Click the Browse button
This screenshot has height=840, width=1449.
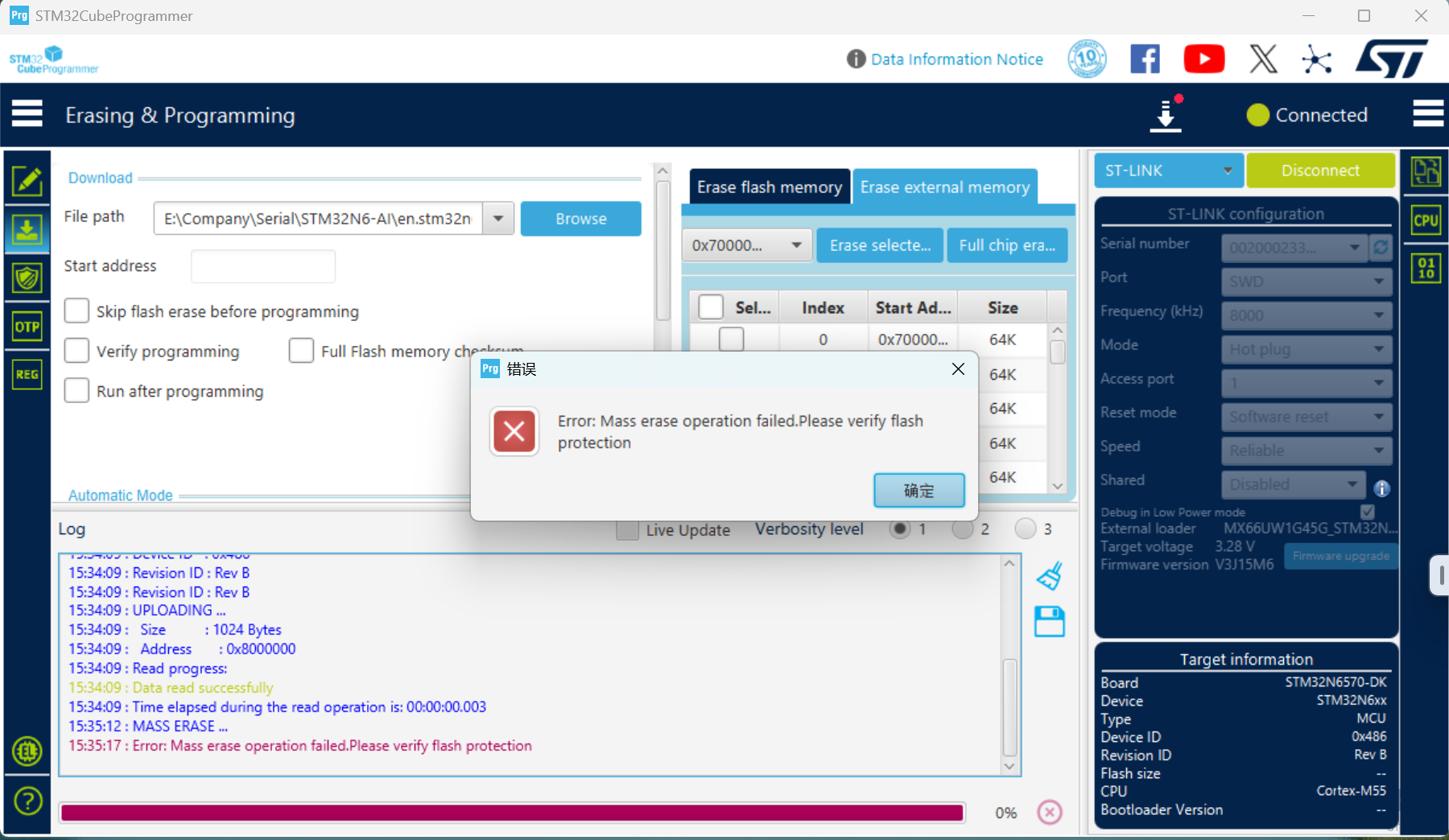pyautogui.click(x=580, y=219)
